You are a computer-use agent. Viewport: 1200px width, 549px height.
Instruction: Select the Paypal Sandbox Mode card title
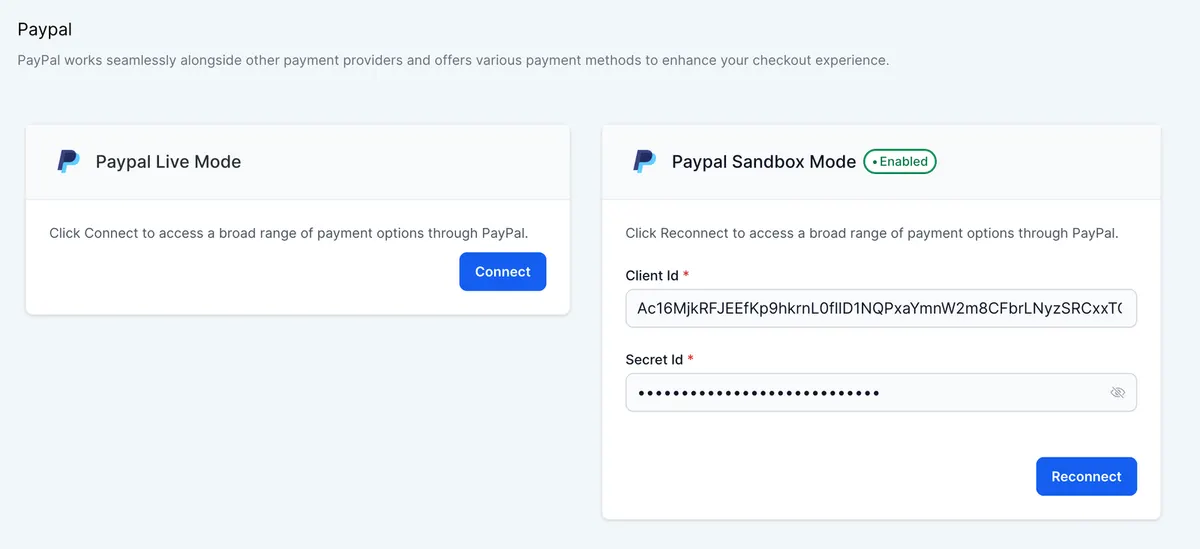click(764, 161)
